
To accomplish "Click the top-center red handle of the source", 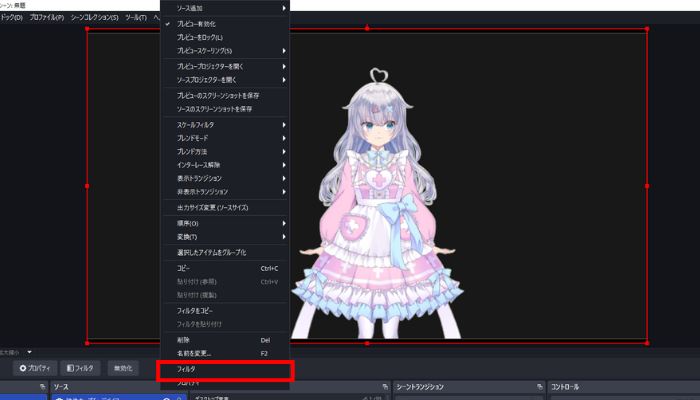I will pos(367,29).
